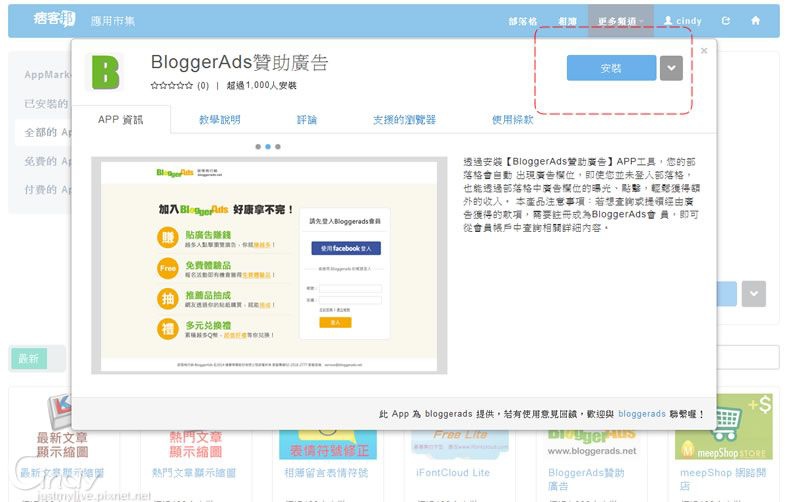Open the 熱門文章顯示縮圖 app link
Viewport: 790px width, 502px height.
click(194, 473)
